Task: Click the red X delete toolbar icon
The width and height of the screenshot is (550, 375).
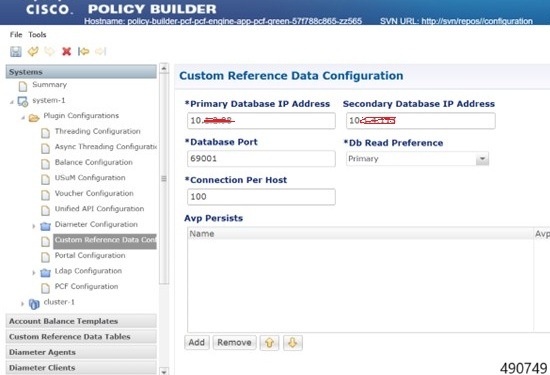Action: (x=66, y=52)
